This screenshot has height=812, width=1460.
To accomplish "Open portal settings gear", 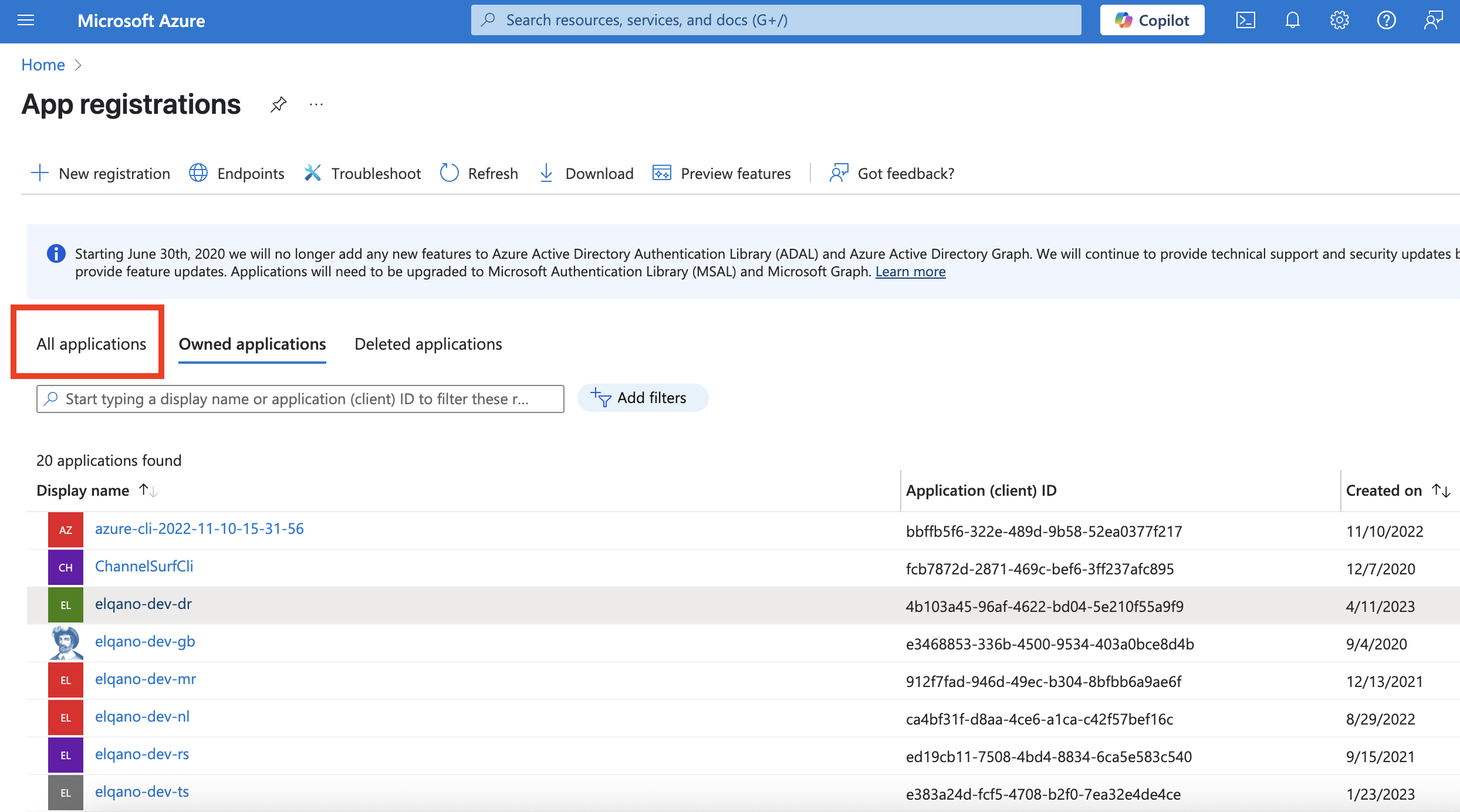I will point(1339,21).
